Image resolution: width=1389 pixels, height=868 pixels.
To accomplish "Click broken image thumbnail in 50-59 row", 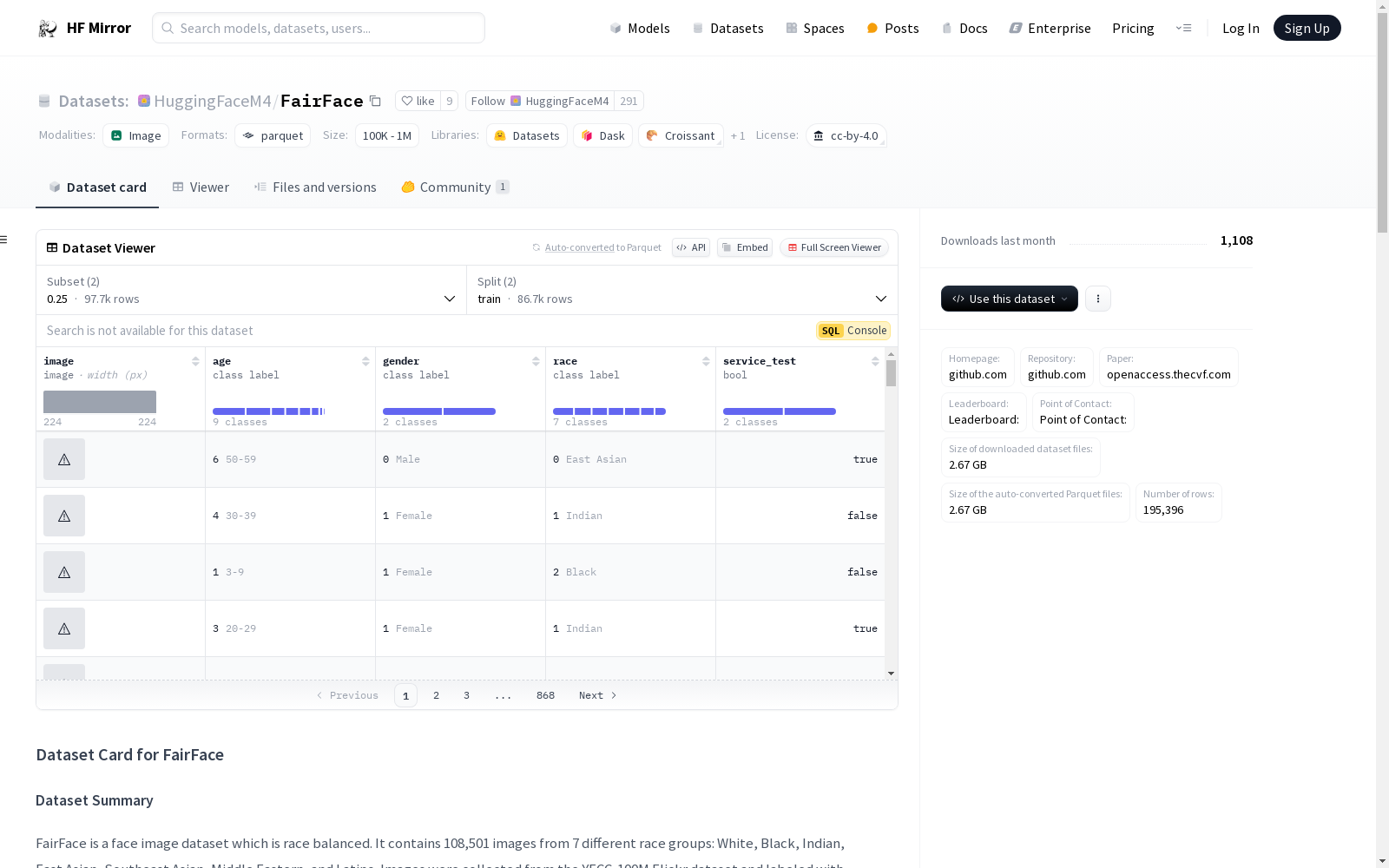I will [x=64, y=459].
